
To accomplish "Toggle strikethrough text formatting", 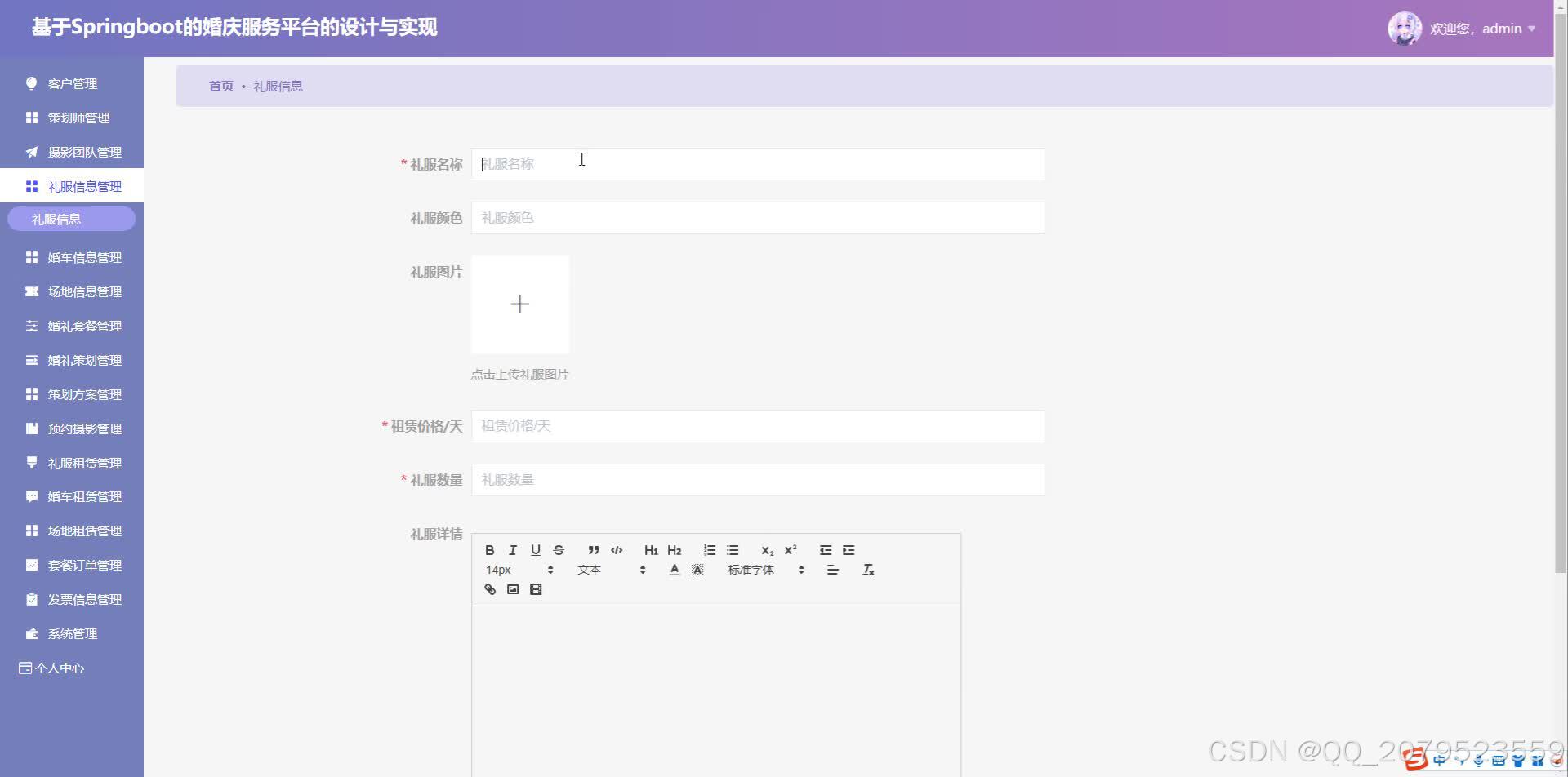I will (559, 550).
